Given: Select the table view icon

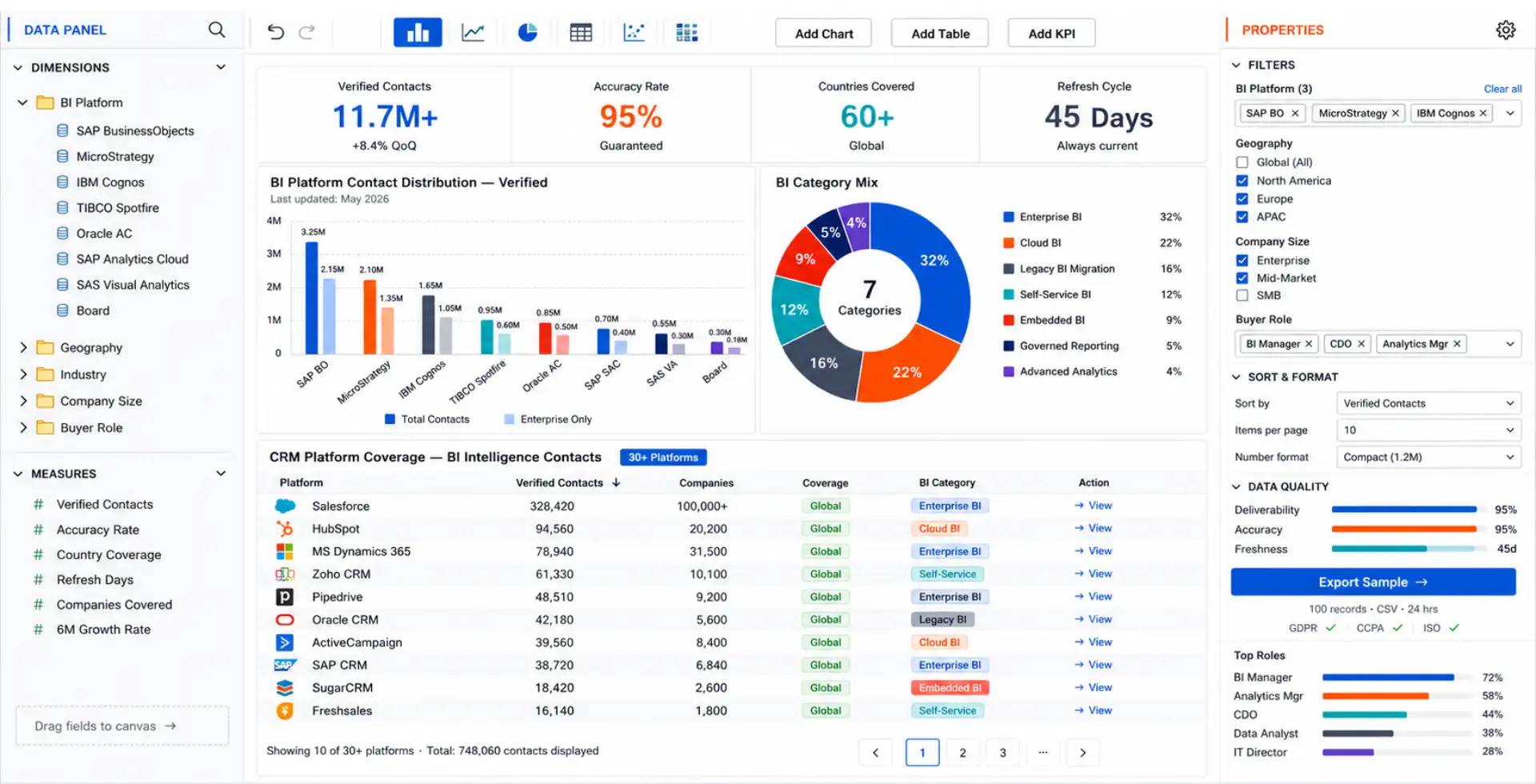Looking at the screenshot, I should pyautogui.click(x=581, y=32).
